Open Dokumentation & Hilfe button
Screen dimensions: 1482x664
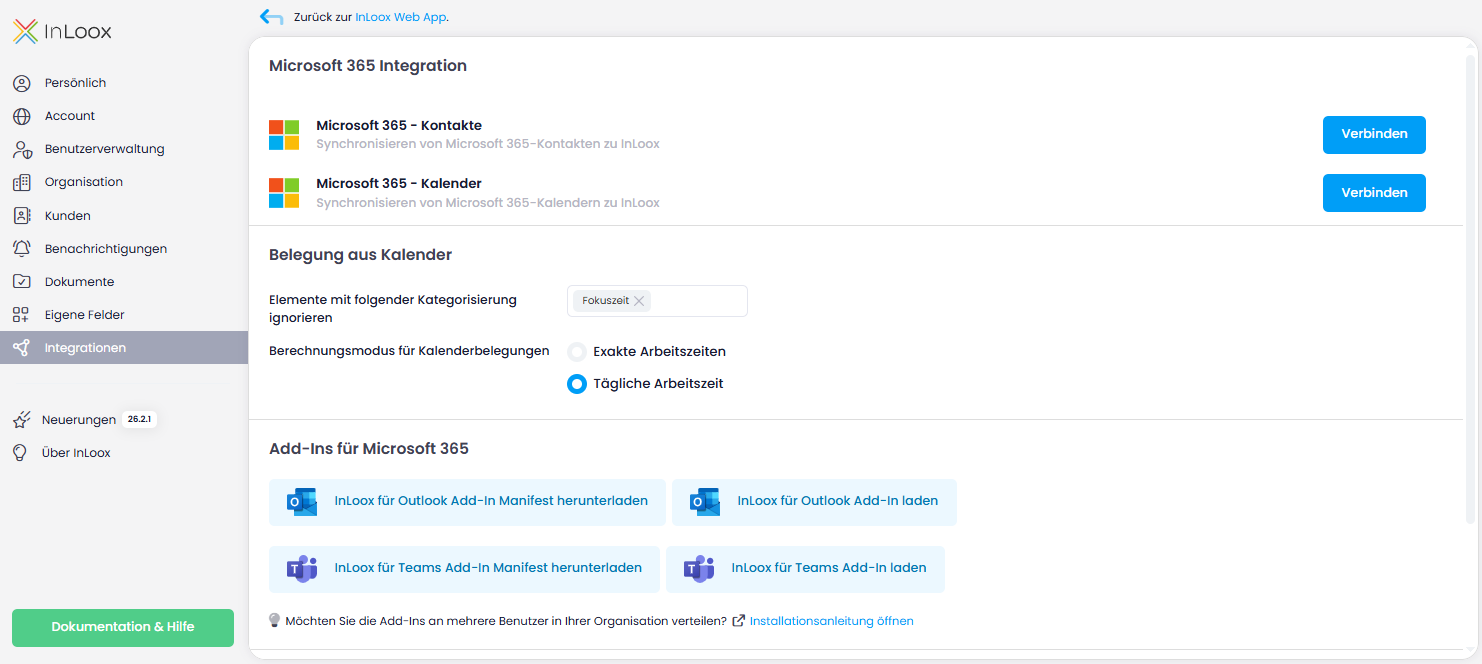coord(123,628)
